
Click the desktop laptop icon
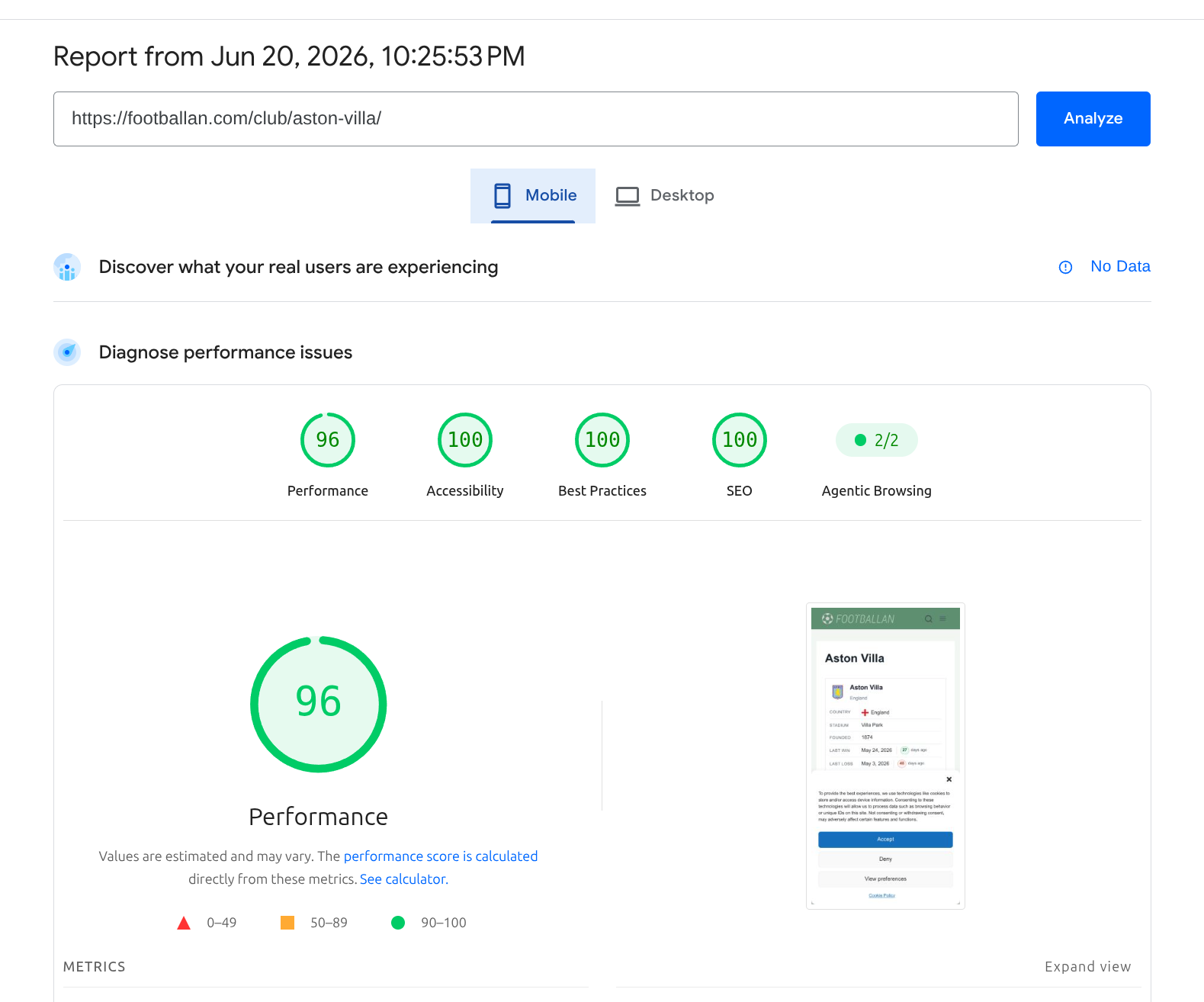point(628,196)
